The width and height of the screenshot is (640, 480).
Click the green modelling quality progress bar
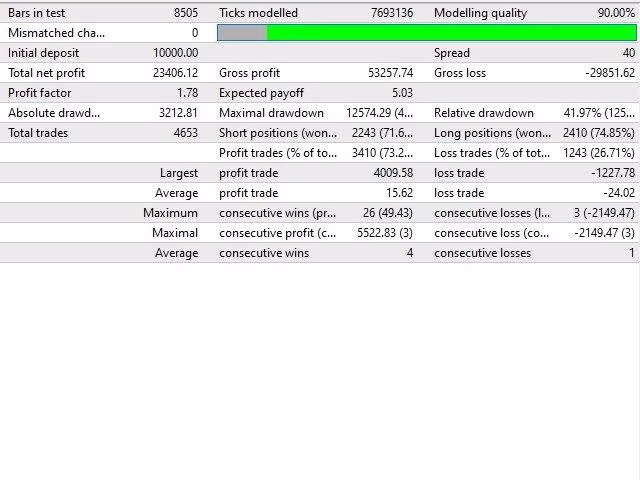[427, 33]
